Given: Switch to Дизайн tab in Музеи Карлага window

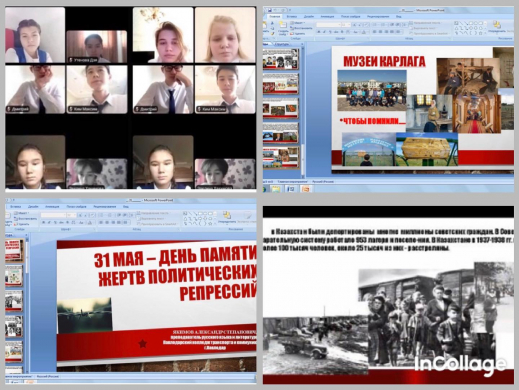Looking at the screenshot, I should point(309,17).
